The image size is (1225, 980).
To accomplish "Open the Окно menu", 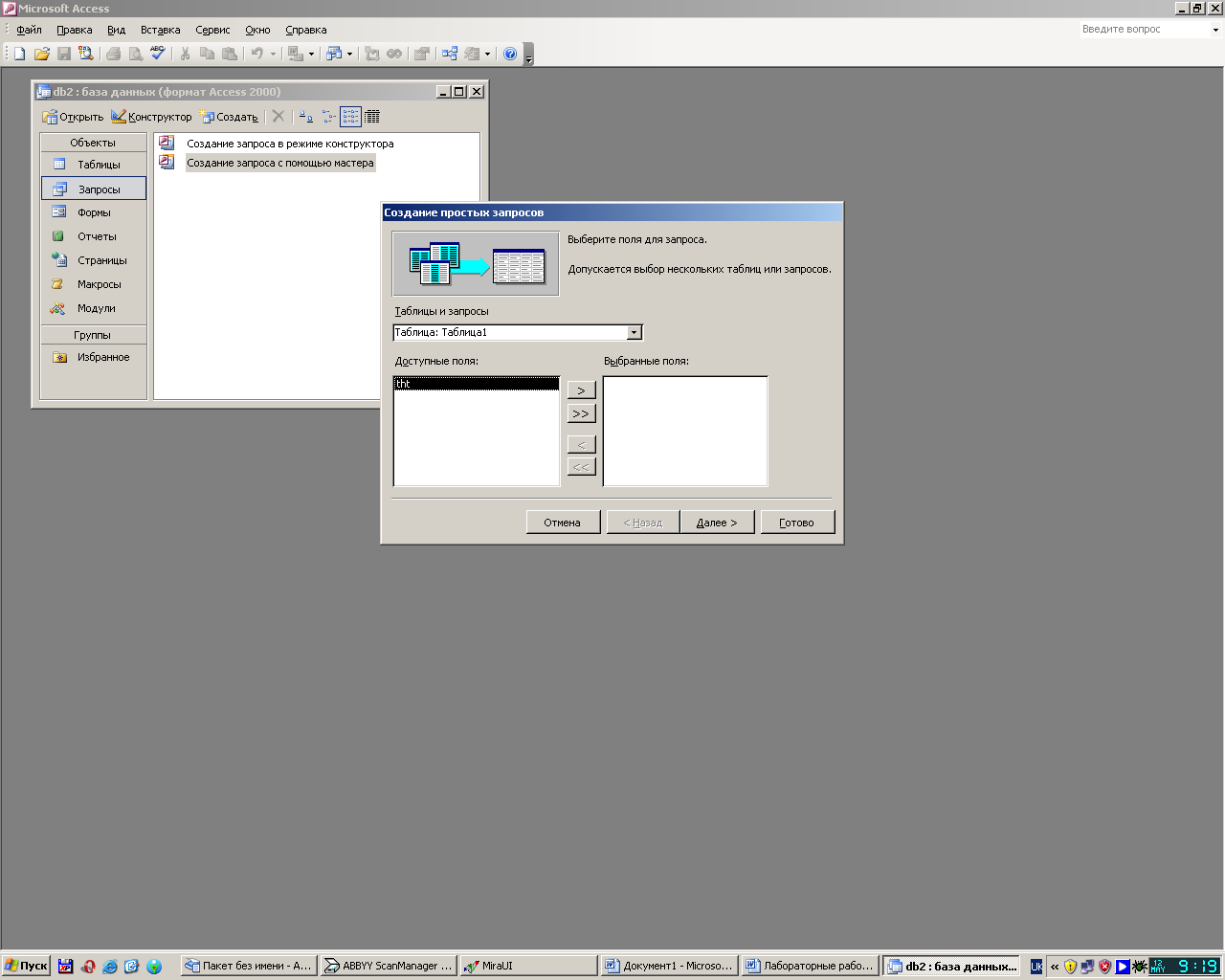I will coord(257,30).
